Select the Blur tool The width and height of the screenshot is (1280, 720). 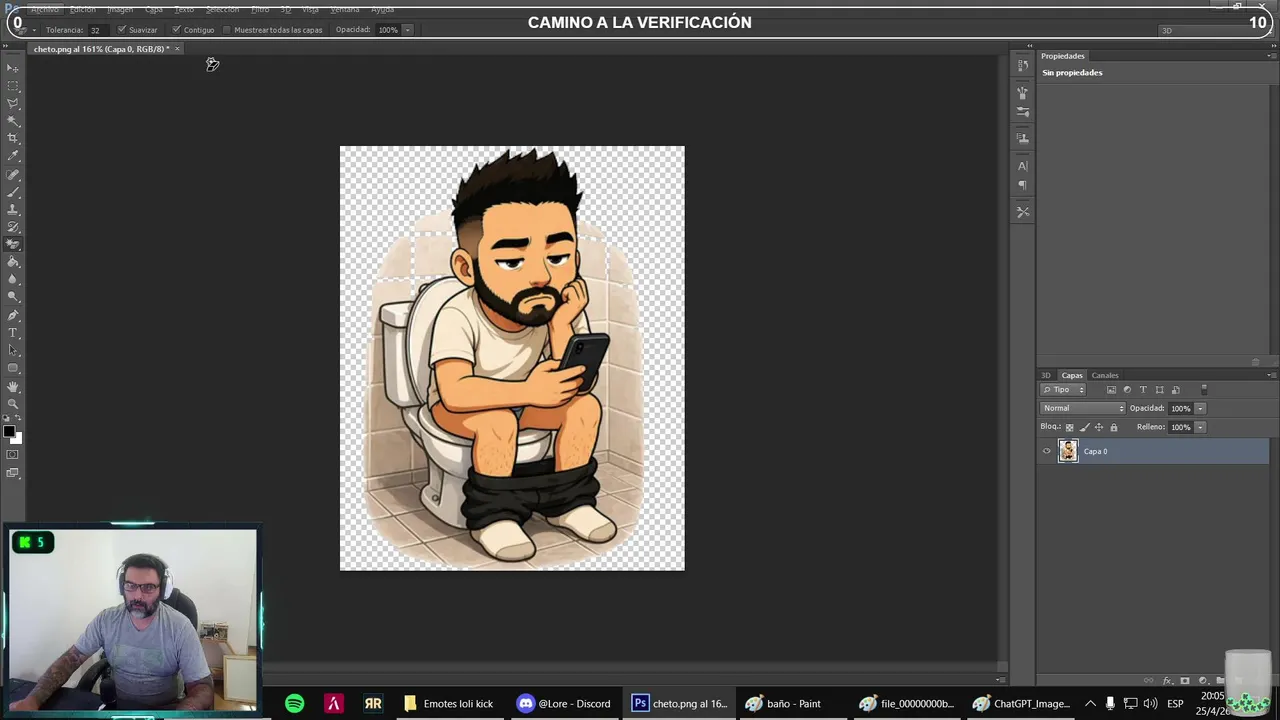[13, 279]
